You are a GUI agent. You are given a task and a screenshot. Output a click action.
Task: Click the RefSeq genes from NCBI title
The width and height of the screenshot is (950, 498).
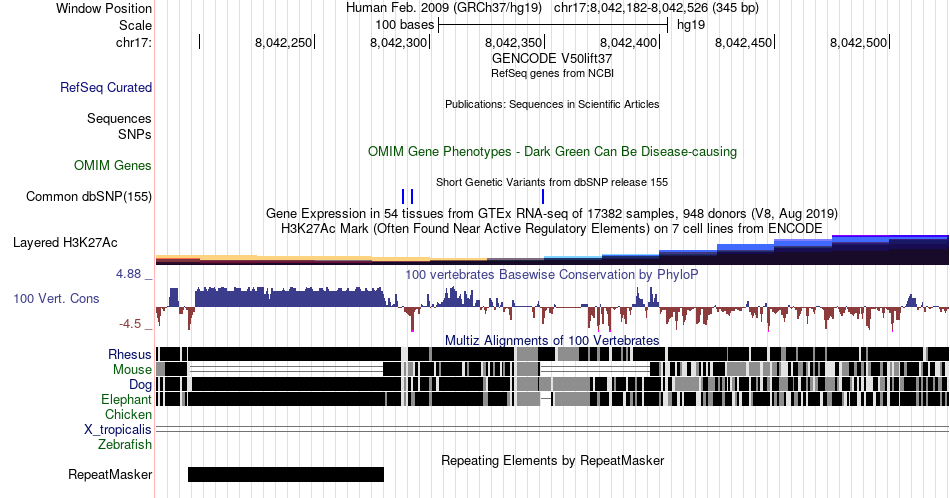click(x=552, y=73)
